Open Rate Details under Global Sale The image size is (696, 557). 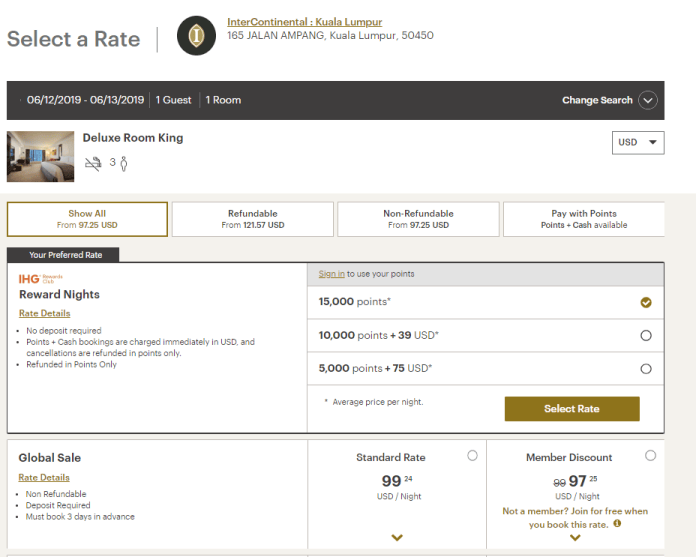point(44,478)
